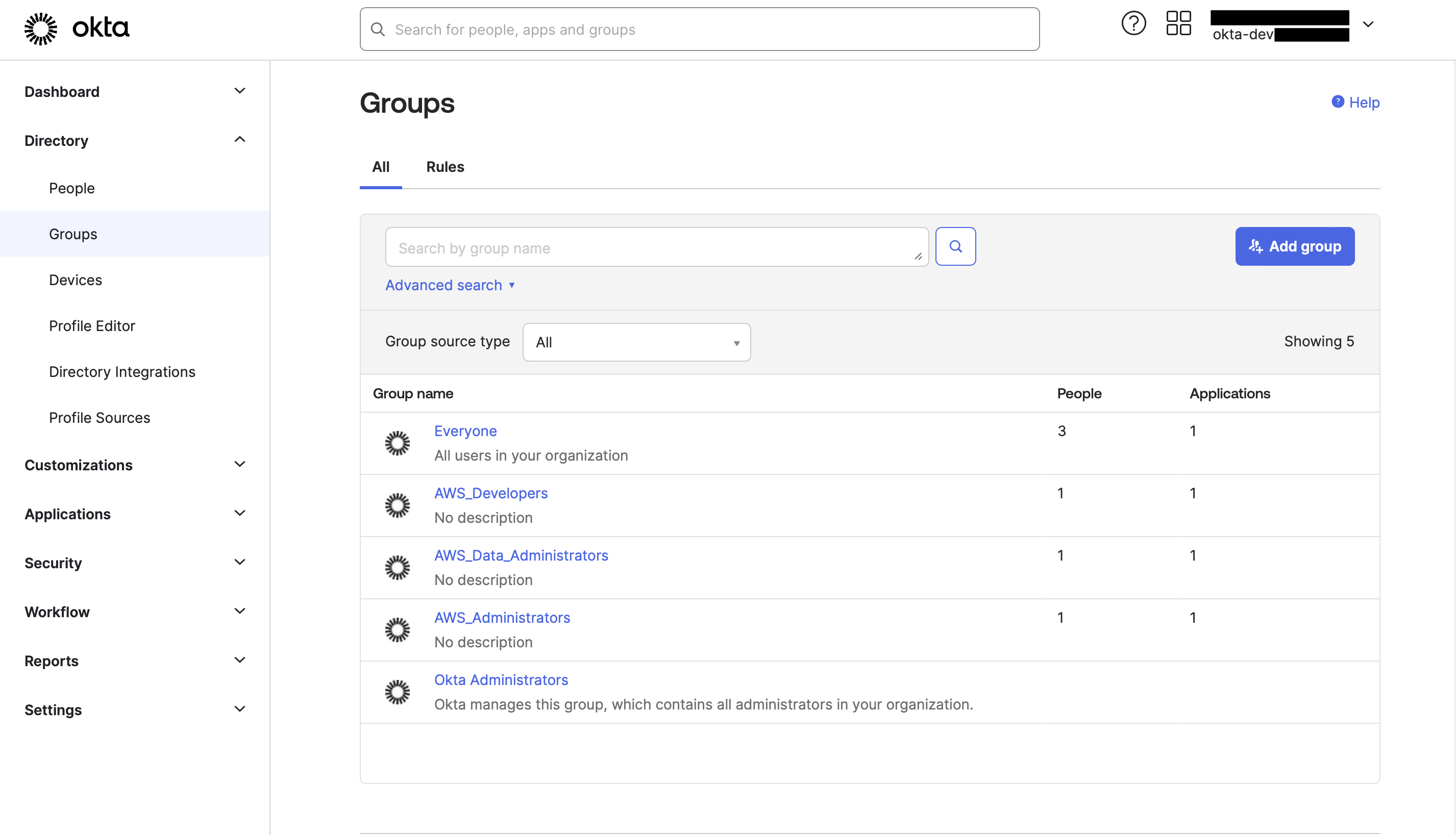Expand the Security sidebar section
Image resolution: width=1456 pixels, height=835 pixels.
[135, 563]
